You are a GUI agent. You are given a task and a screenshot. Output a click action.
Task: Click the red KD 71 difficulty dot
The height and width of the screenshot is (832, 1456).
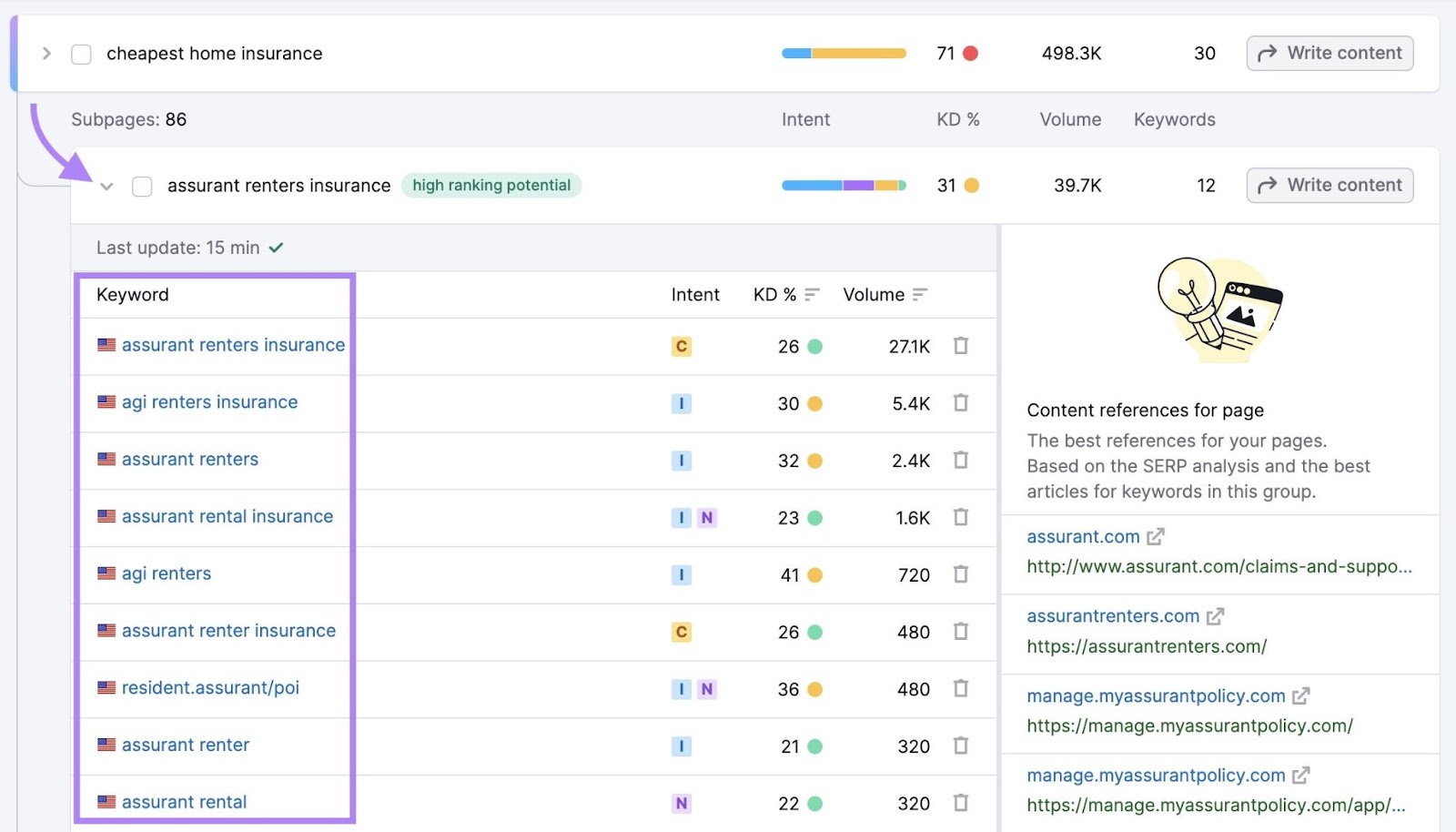[970, 54]
